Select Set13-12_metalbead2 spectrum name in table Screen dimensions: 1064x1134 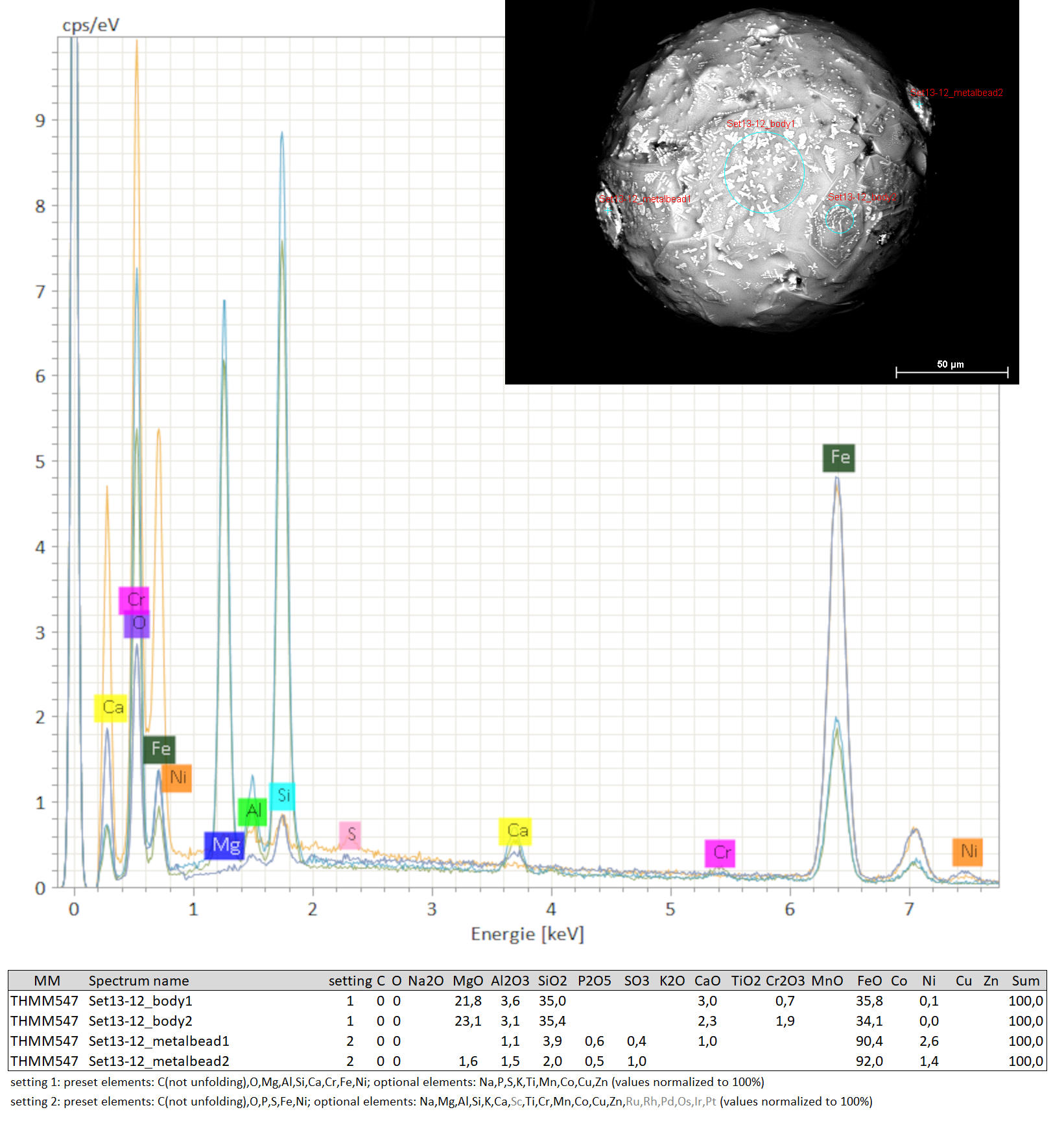[x=158, y=1061]
